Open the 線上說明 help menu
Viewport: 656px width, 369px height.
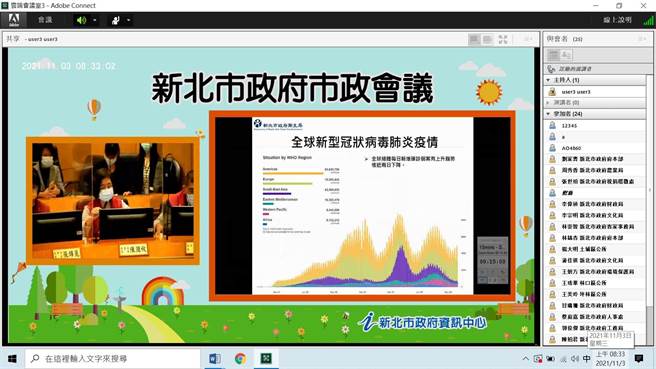click(617, 20)
